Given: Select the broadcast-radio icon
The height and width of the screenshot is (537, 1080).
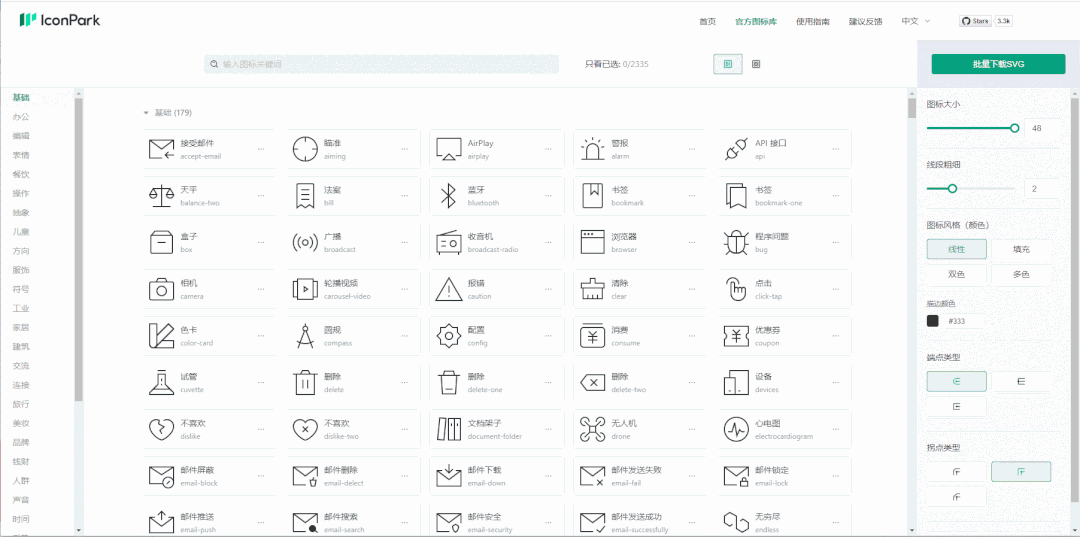Looking at the screenshot, I should pos(448,242).
